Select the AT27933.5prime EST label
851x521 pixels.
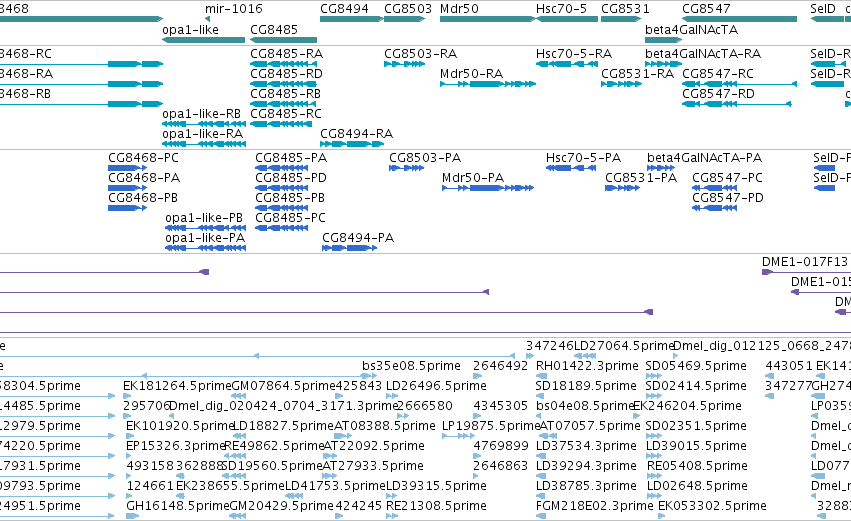click(x=373, y=466)
